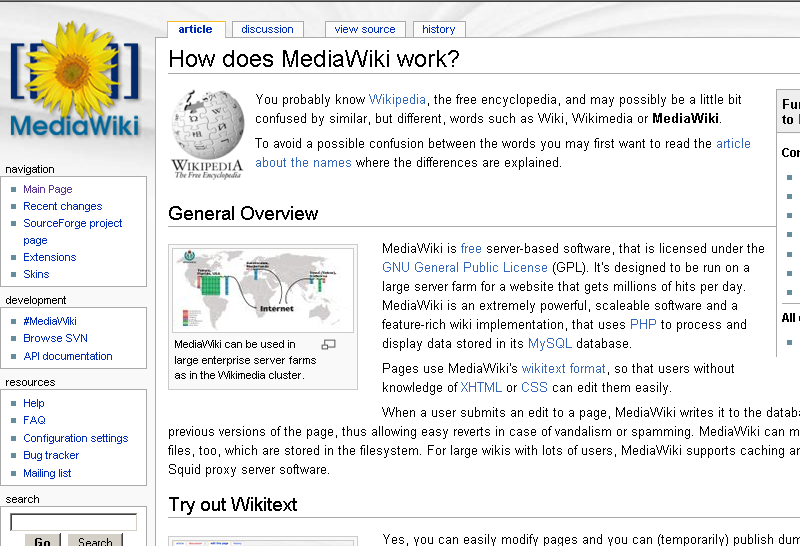Open the Wikimedia server farm map thumbnail
The width and height of the screenshot is (800, 546).
coord(263,290)
